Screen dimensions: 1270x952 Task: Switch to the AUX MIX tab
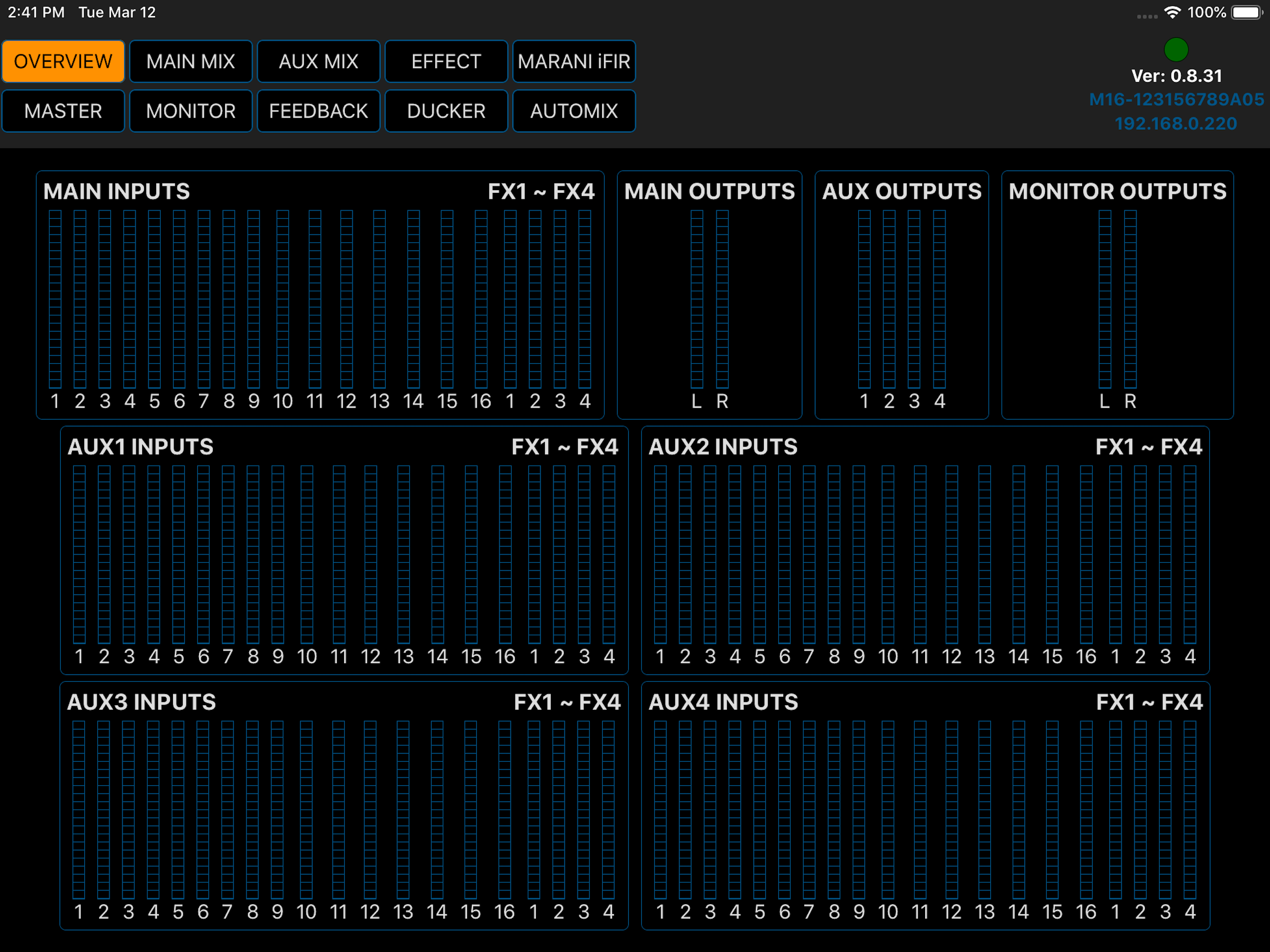318,61
